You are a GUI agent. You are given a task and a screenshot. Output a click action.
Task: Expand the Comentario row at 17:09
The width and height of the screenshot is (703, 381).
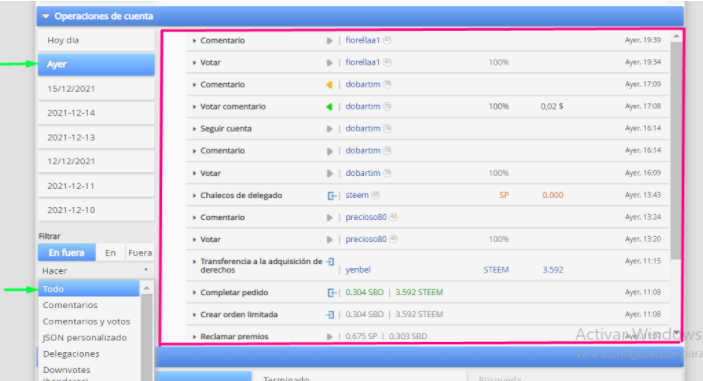pyautogui.click(x=194, y=85)
